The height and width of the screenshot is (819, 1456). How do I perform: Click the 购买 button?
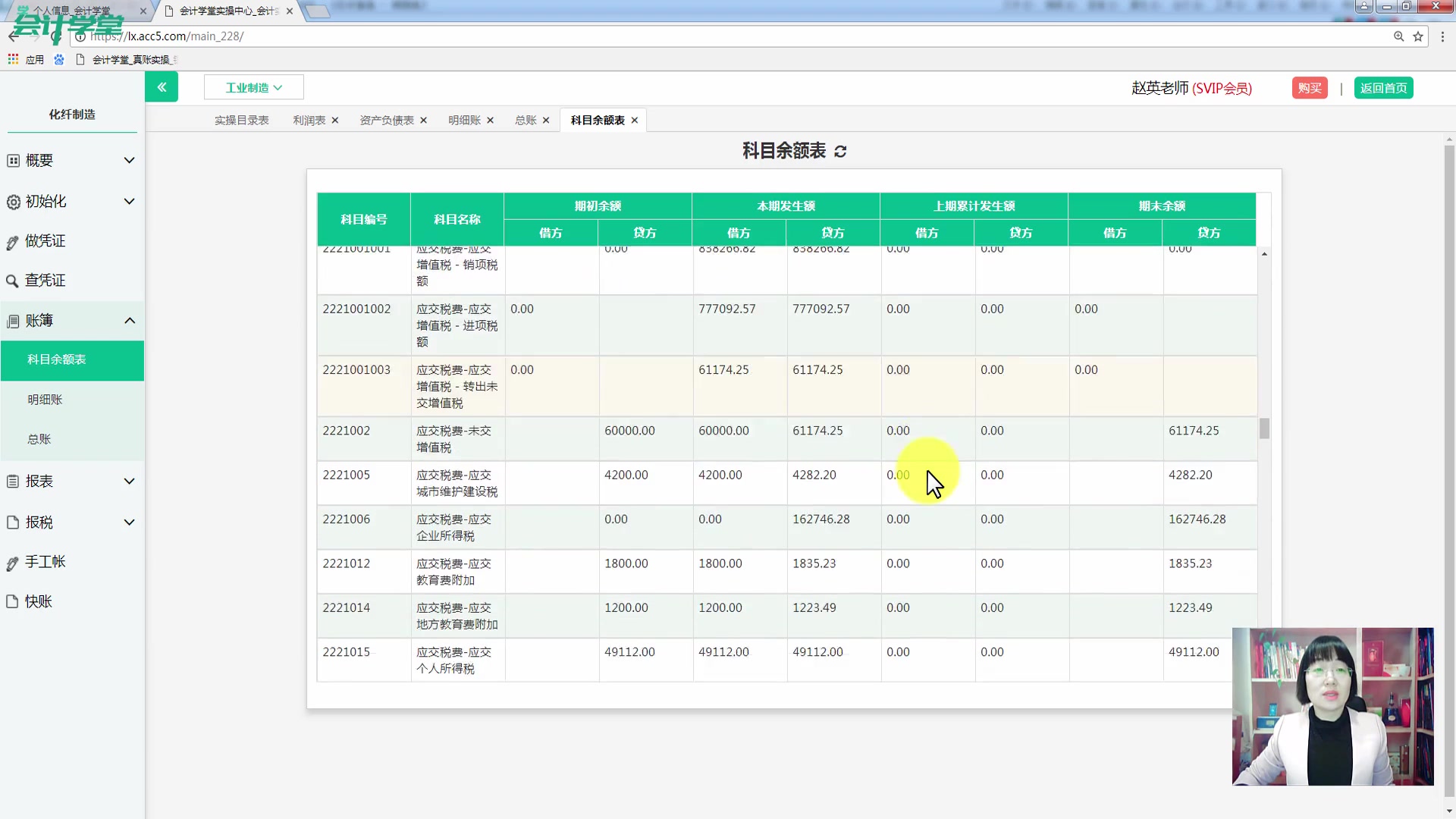1310,88
